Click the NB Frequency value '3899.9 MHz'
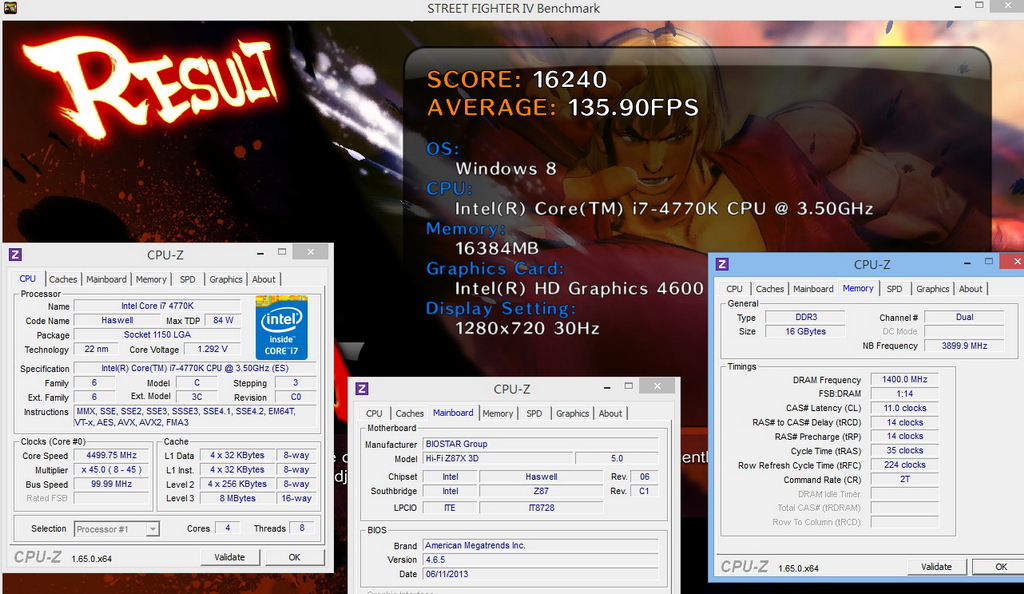The height and width of the screenshot is (594, 1024). pos(965,345)
